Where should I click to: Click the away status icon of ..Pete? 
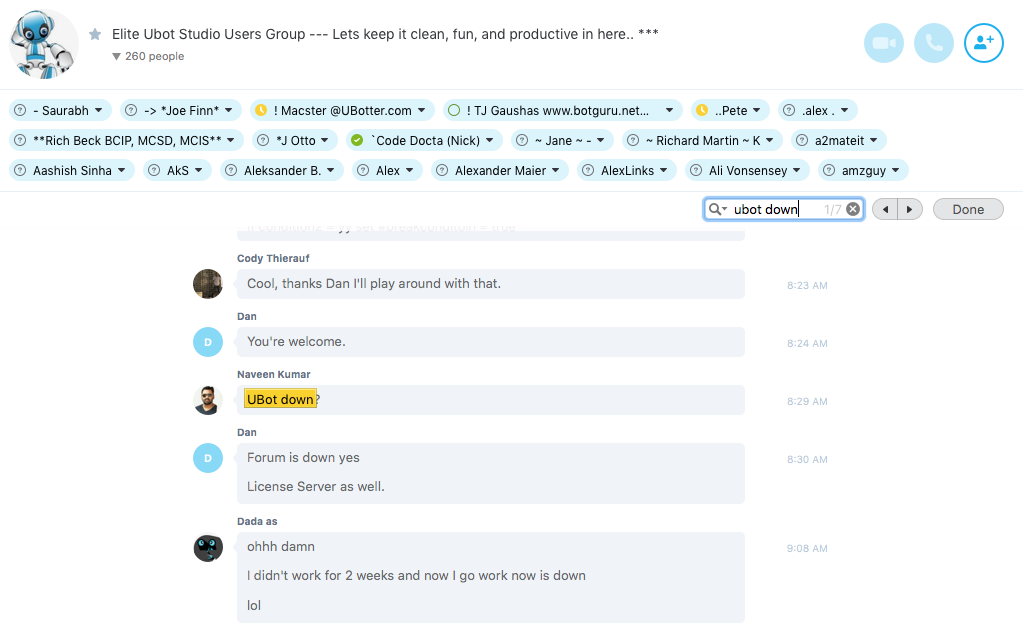tap(702, 110)
